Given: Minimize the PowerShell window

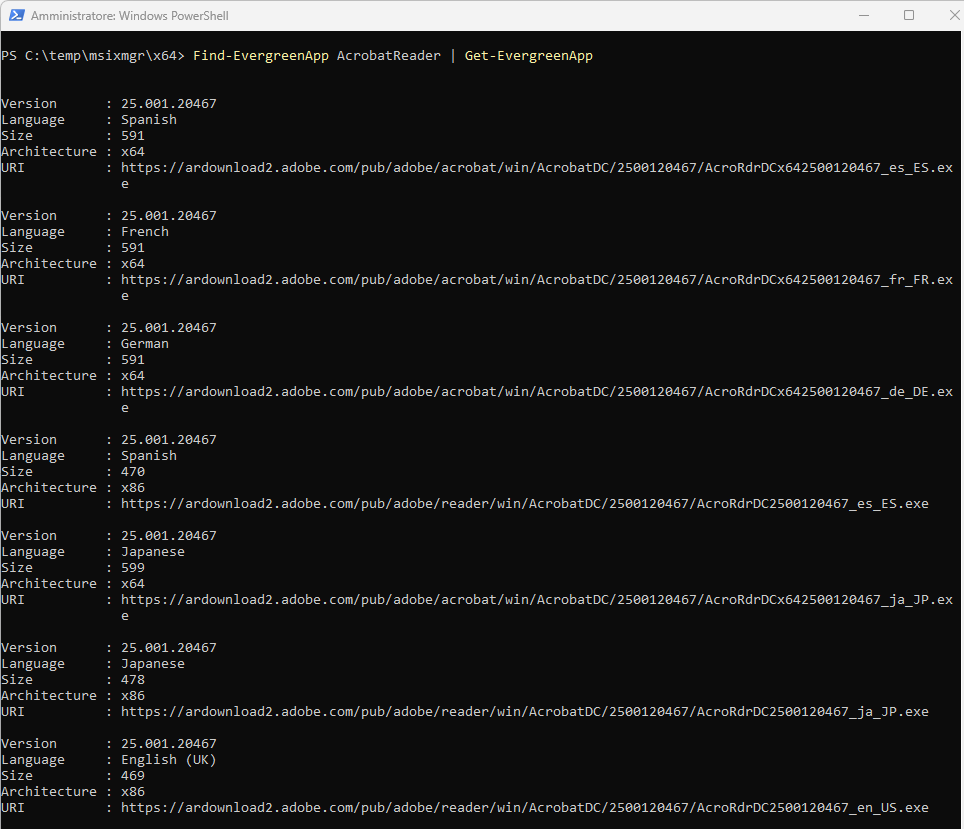Looking at the screenshot, I should click(864, 15).
